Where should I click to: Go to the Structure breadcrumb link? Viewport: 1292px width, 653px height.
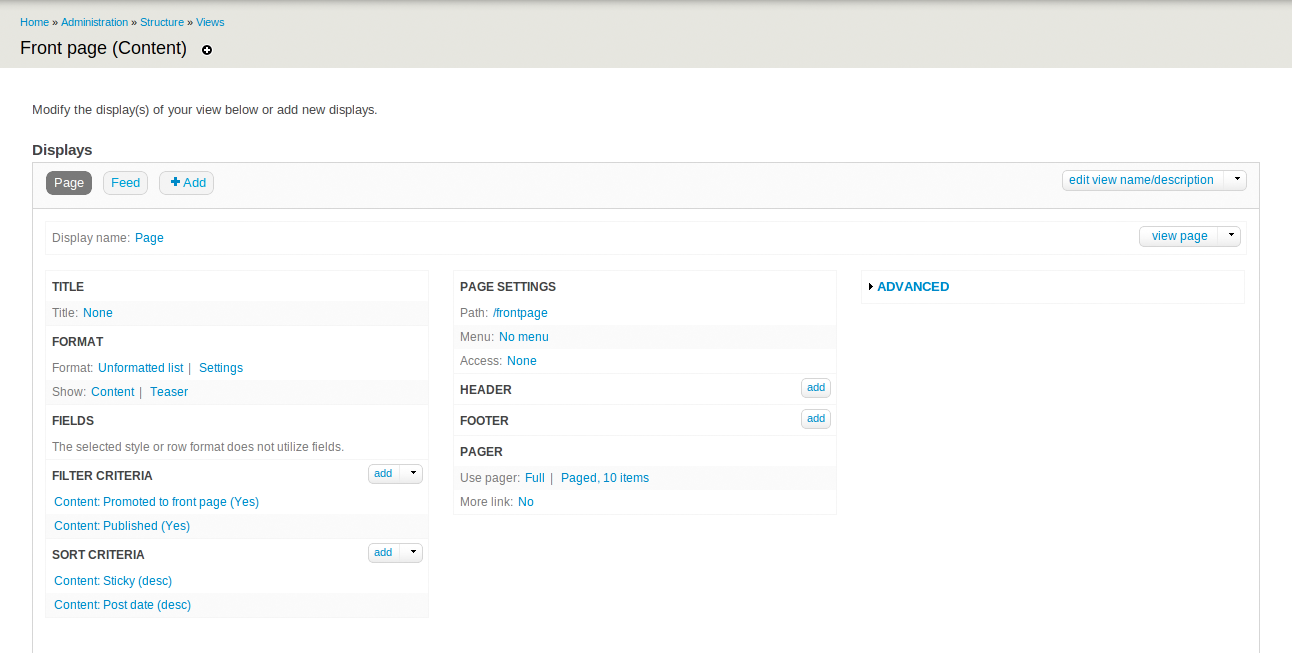point(162,22)
